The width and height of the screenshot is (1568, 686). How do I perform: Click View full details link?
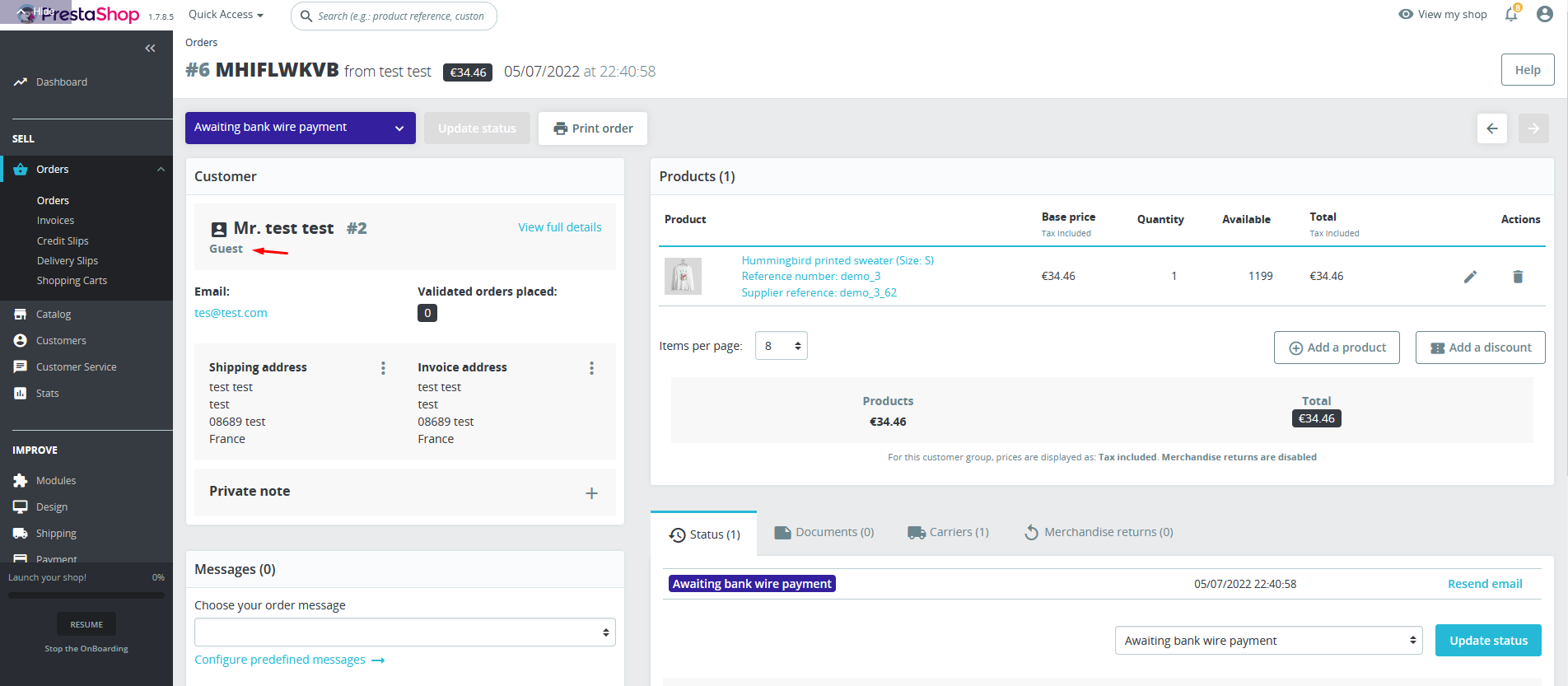tap(560, 227)
